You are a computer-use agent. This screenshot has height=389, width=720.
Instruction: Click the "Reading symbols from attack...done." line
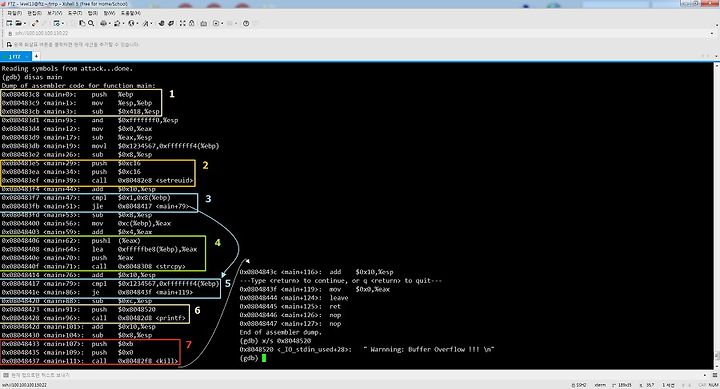(x=67, y=68)
